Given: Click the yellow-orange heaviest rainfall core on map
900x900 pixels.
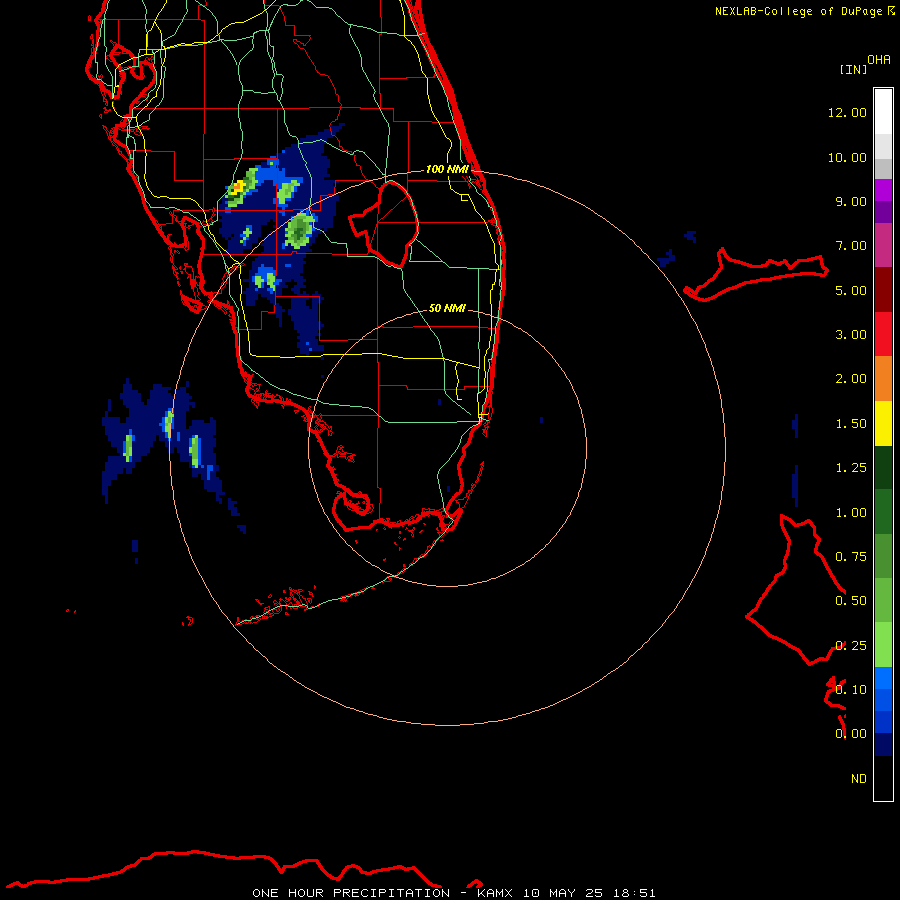Looking at the screenshot, I should 237,187.
